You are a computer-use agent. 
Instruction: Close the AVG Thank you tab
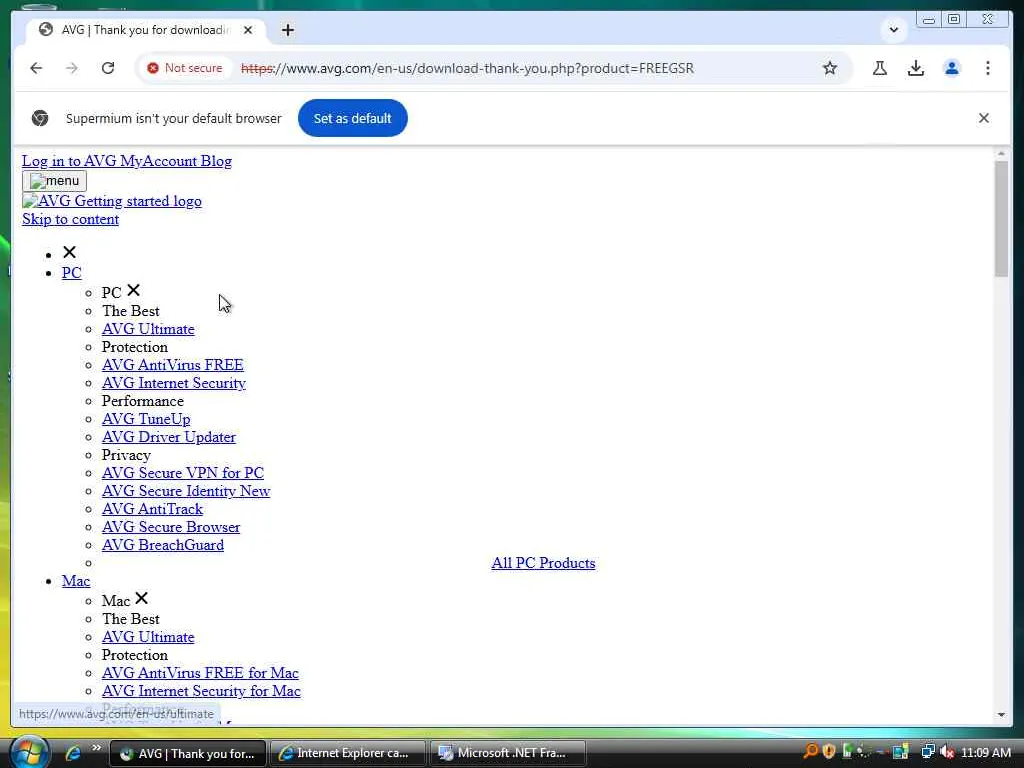248,30
